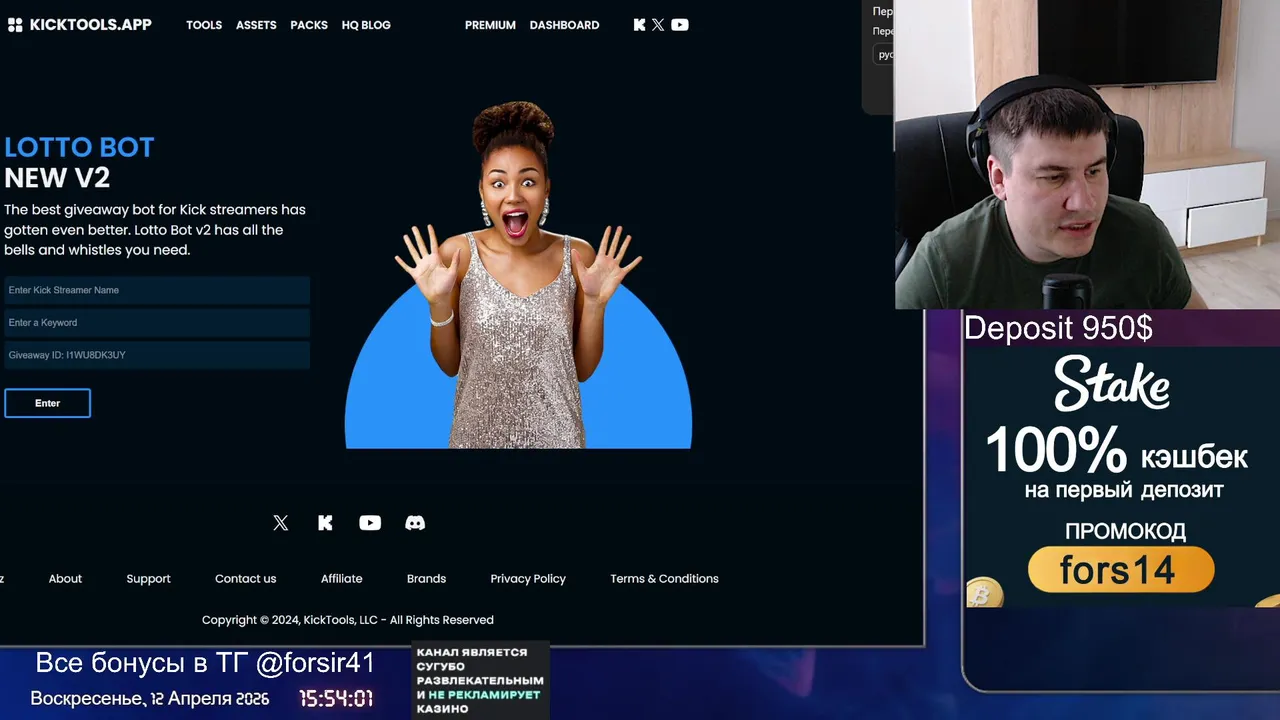The height and width of the screenshot is (720, 1280).
Task: Select the Giveaway ID field
Action: (x=157, y=355)
